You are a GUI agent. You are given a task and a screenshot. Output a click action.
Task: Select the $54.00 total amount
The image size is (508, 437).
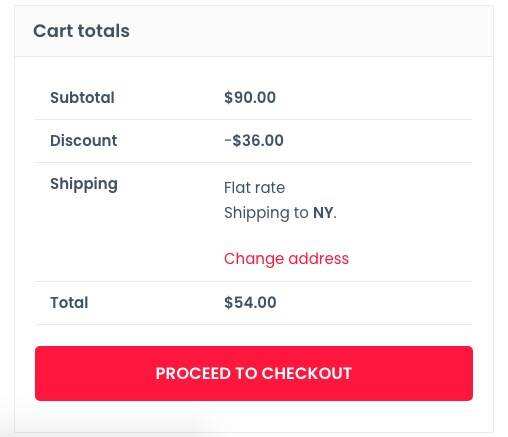[250, 303]
